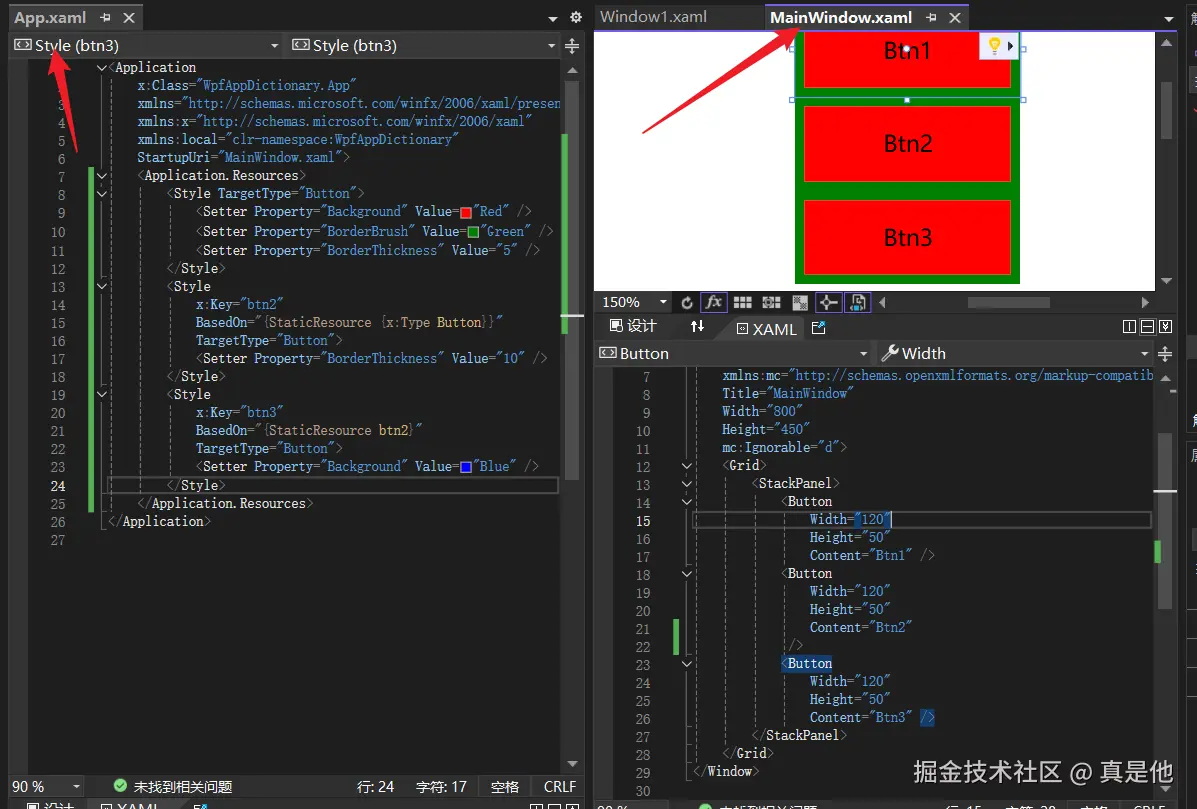Select the Btn2 button in designer
1197x809 pixels.
click(x=907, y=143)
